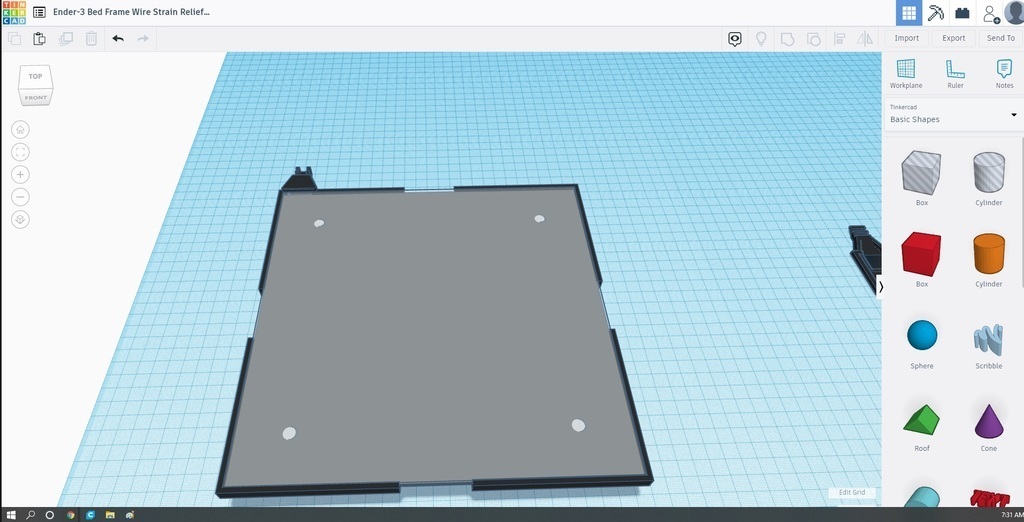
Task: Click the Zoom in plus button
Action: (20, 174)
